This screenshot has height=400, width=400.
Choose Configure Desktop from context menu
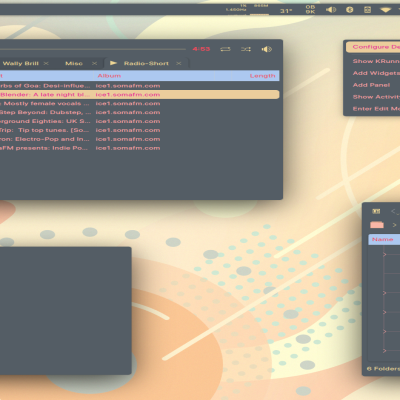tap(373, 47)
